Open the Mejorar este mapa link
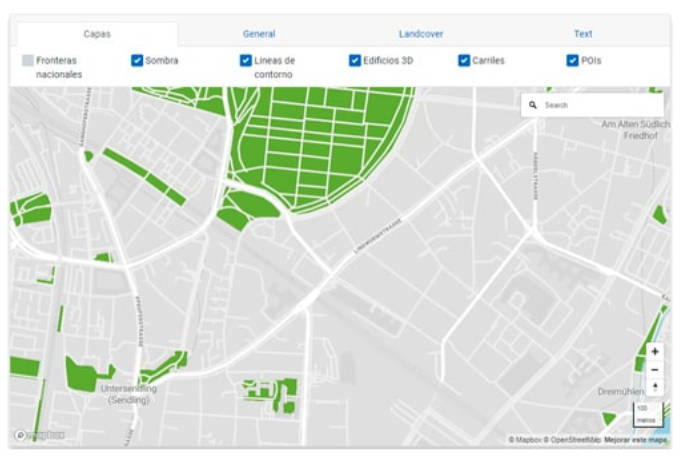Viewport: 680px width, 466px height. [x=636, y=440]
